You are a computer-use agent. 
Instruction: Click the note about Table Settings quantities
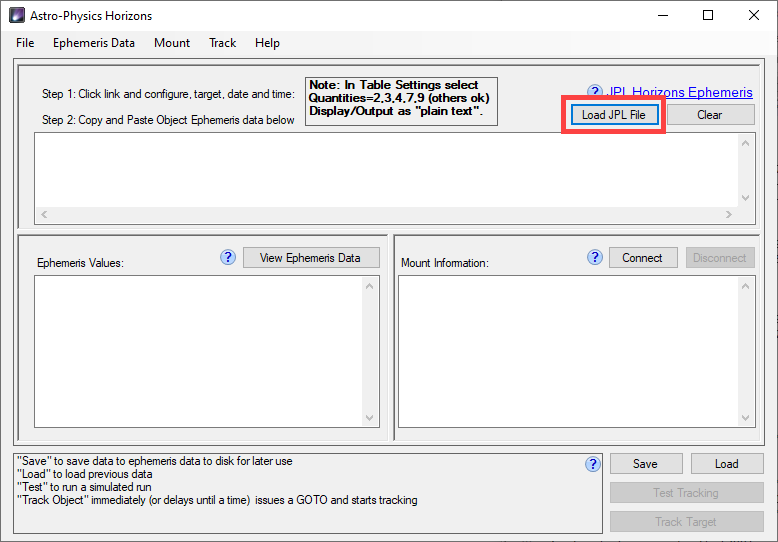(x=401, y=101)
